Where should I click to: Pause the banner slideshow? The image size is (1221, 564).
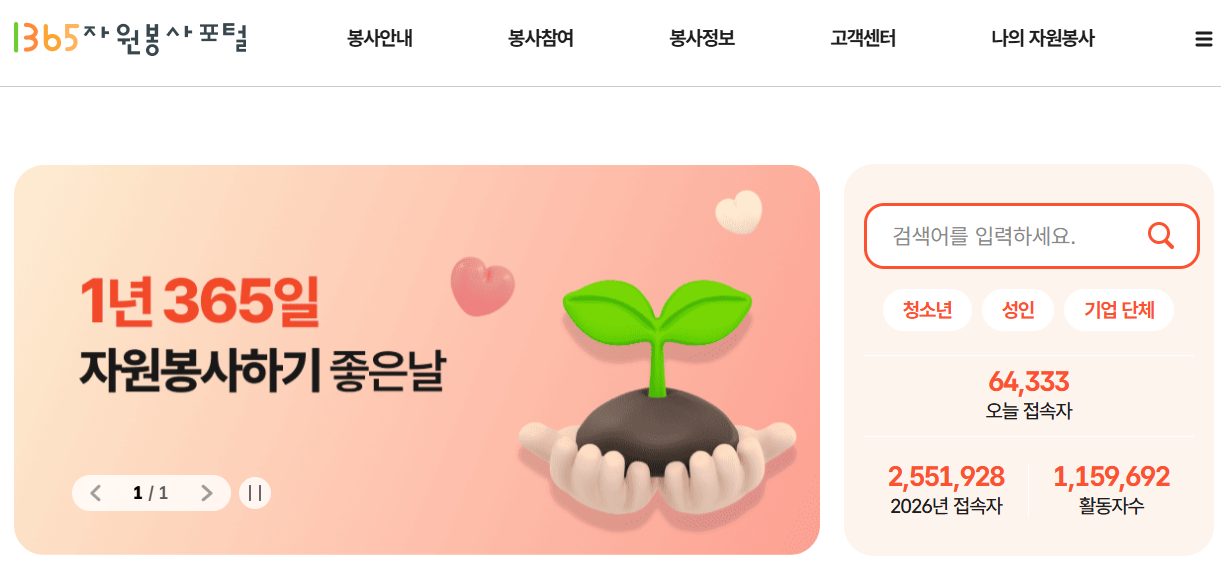coord(255,493)
